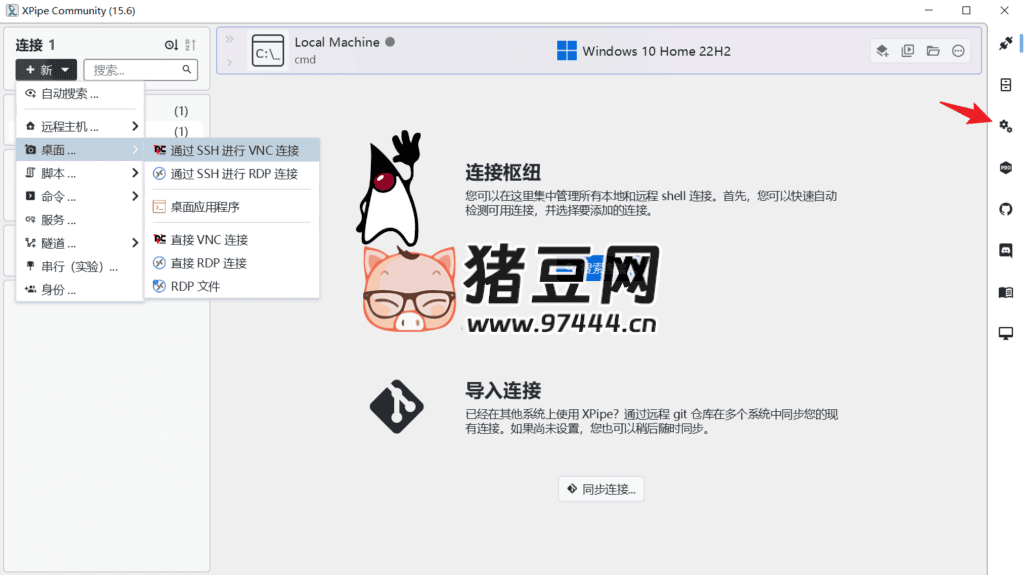Screen dimensions: 1024x575
Task: Expand the 脚本 submenu arrow
Action: [x=135, y=173]
